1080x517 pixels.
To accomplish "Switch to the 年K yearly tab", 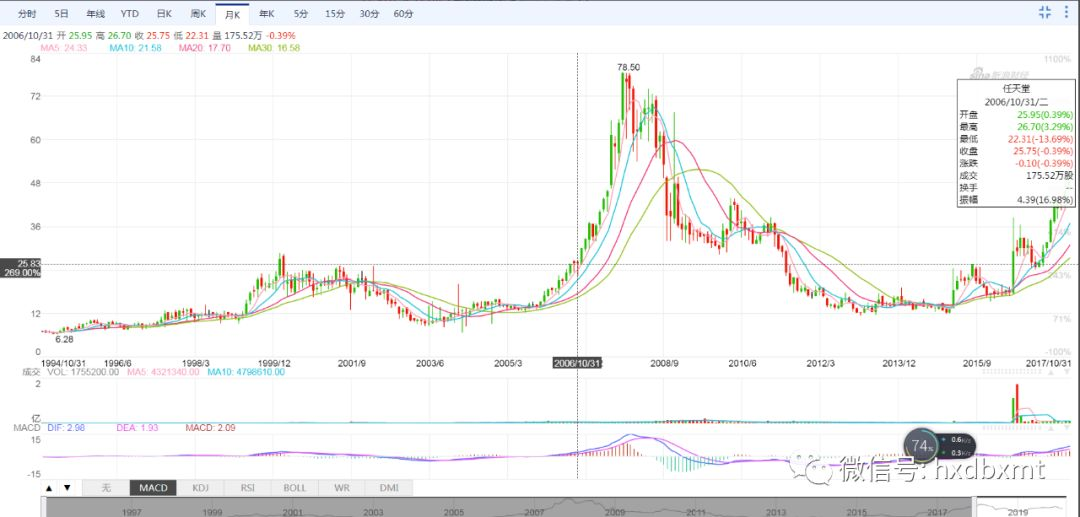I will 267,14.
